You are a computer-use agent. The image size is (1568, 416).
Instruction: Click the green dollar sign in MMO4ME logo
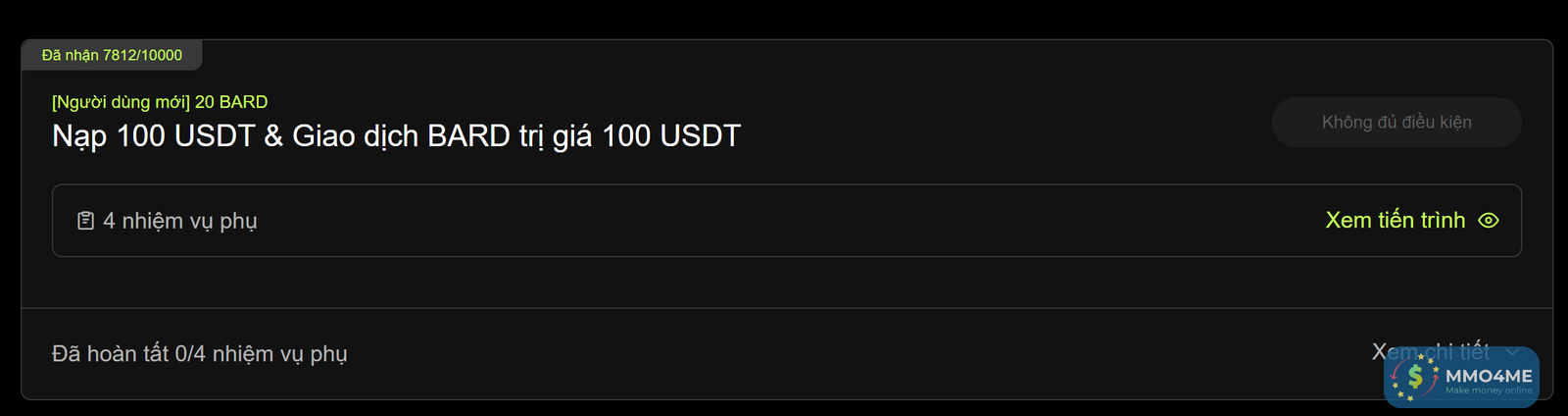click(x=1415, y=376)
